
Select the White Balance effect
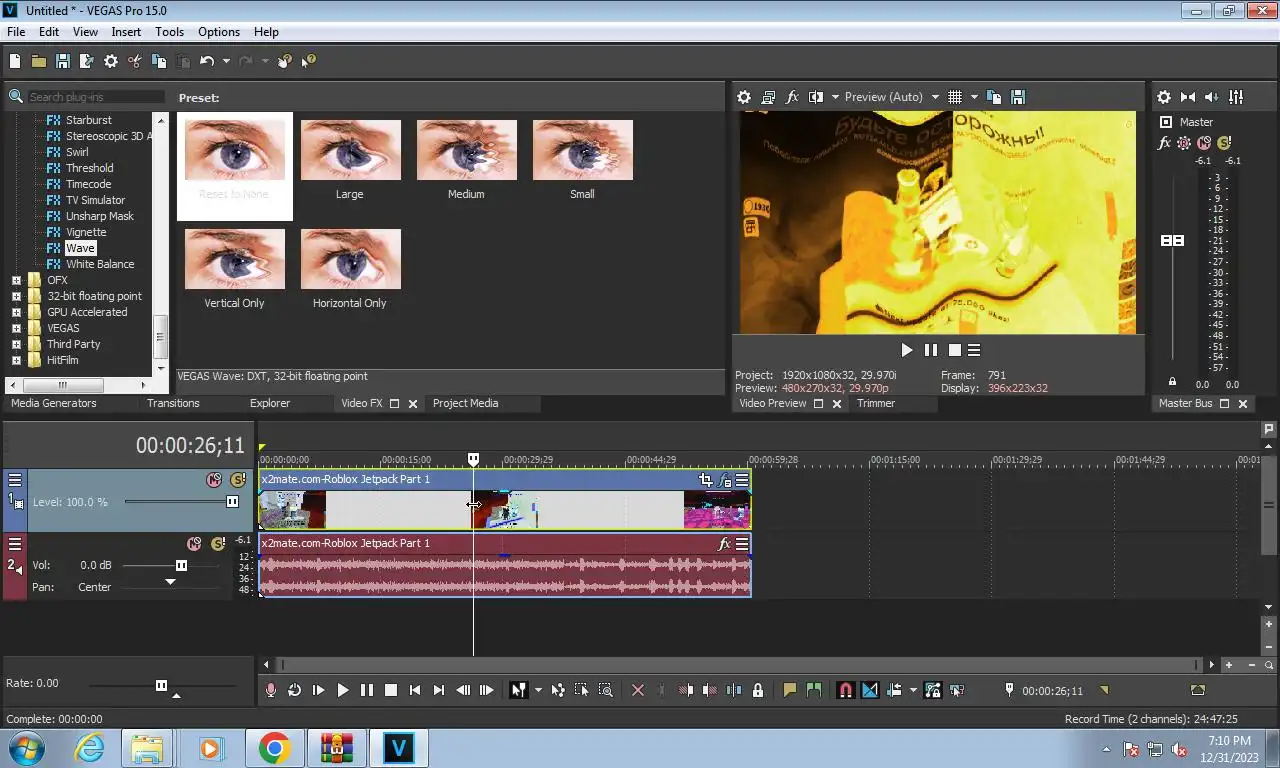click(100, 264)
